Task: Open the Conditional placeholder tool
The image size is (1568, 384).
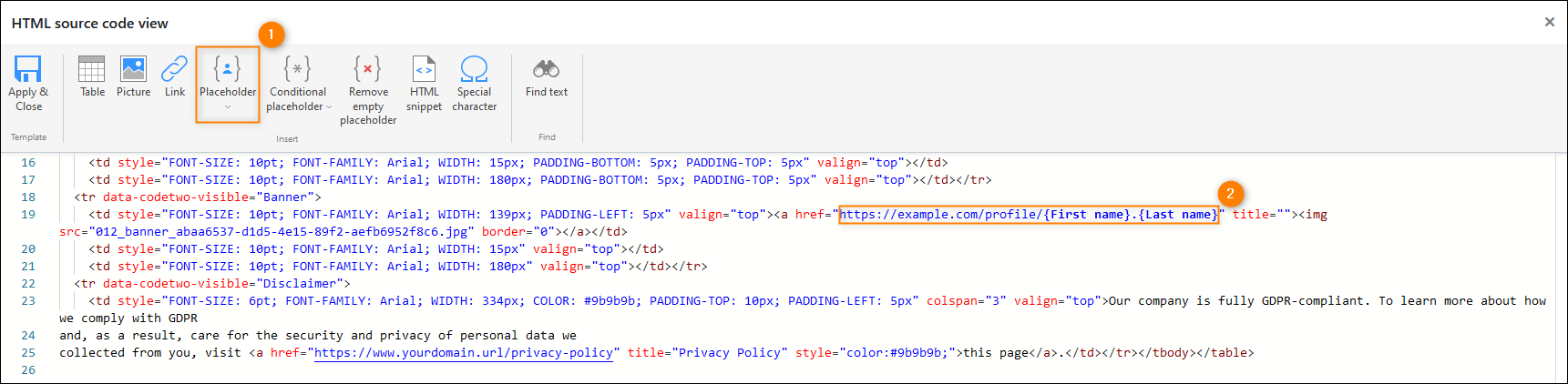Action: [297, 69]
